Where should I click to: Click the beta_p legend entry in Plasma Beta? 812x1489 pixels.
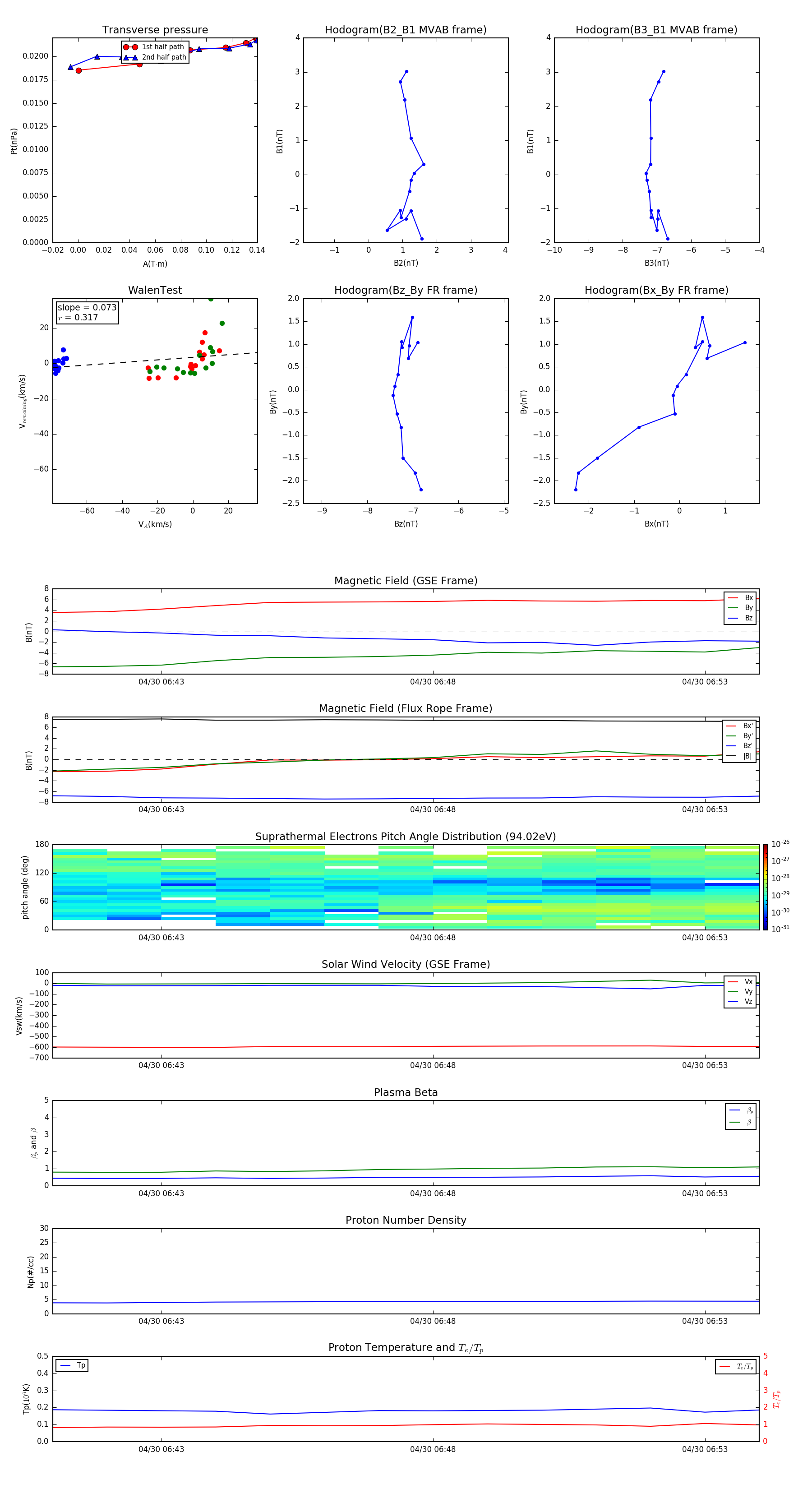pyautogui.click(x=741, y=1110)
